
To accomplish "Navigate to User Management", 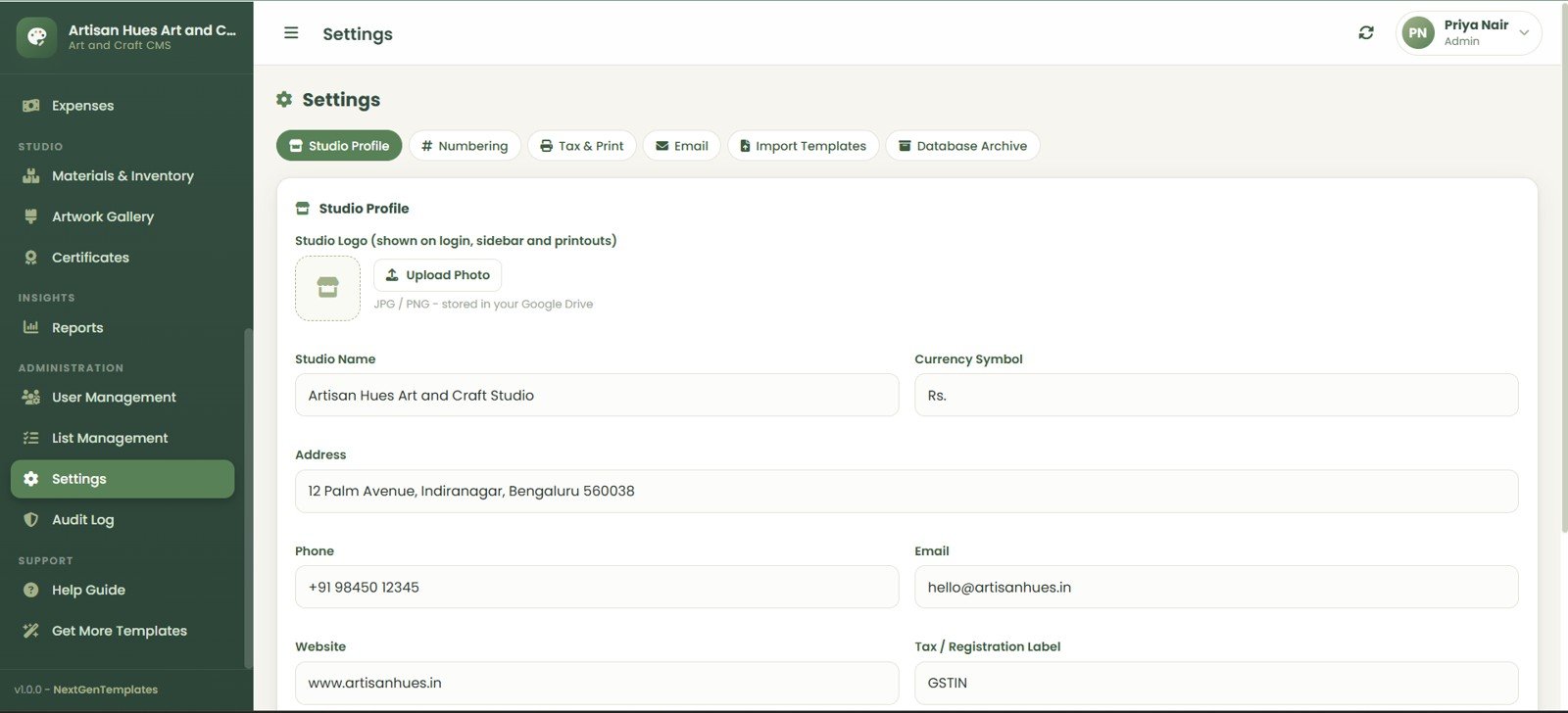I will [122, 398].
